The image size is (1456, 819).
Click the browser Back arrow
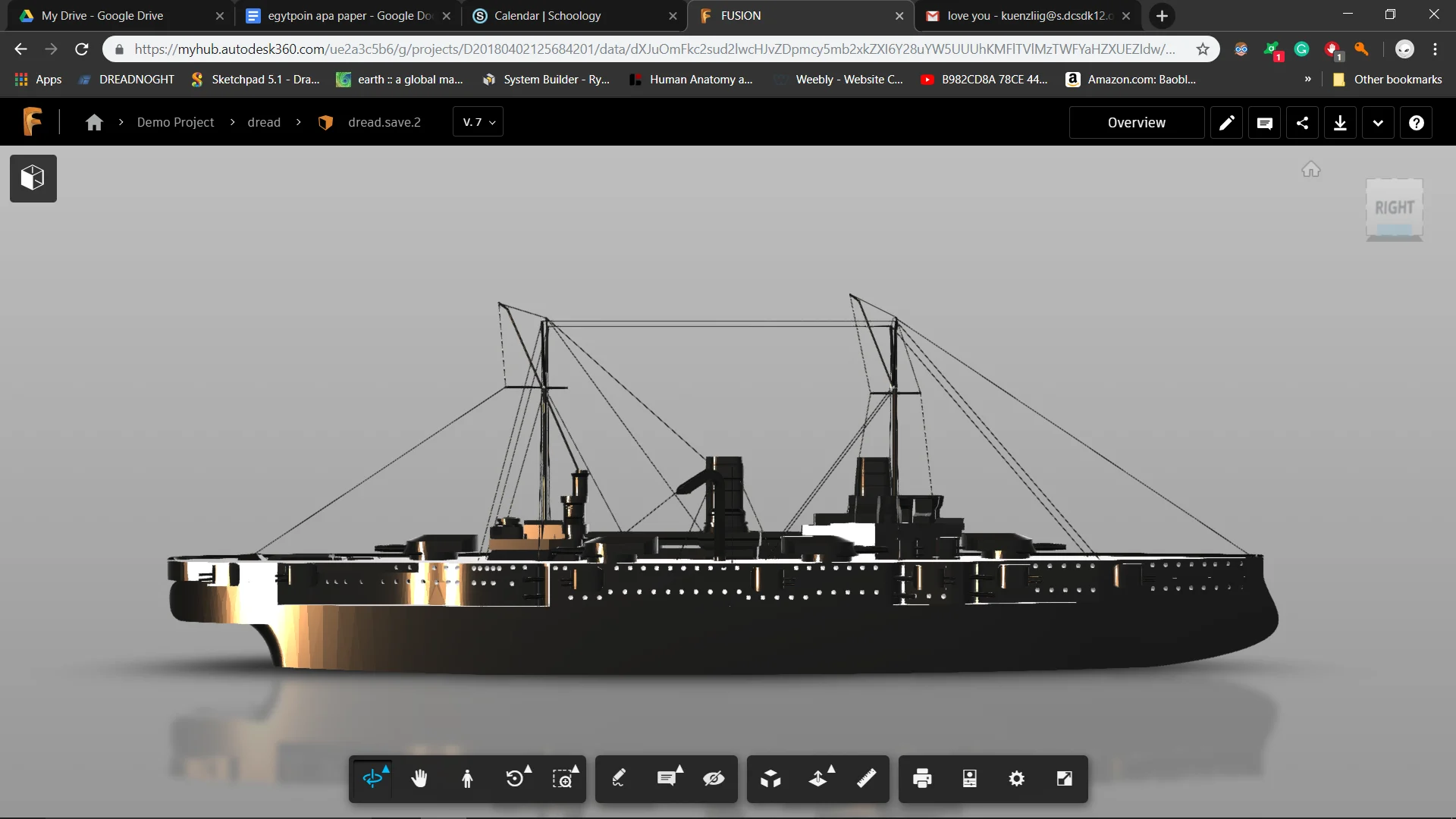(20, 49)
